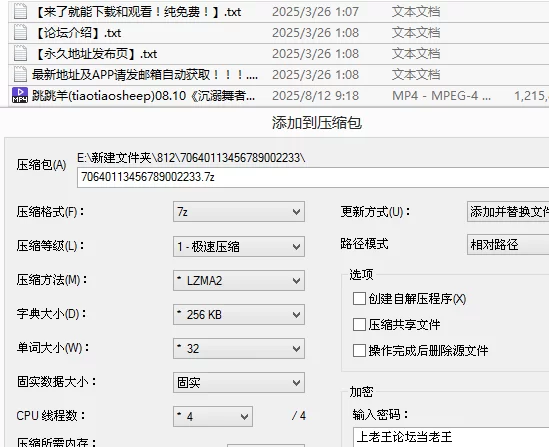Open the 固实数据大小 dropdown showing 固实
This screenshot has height=447, width=549.
tap(239, 383)
